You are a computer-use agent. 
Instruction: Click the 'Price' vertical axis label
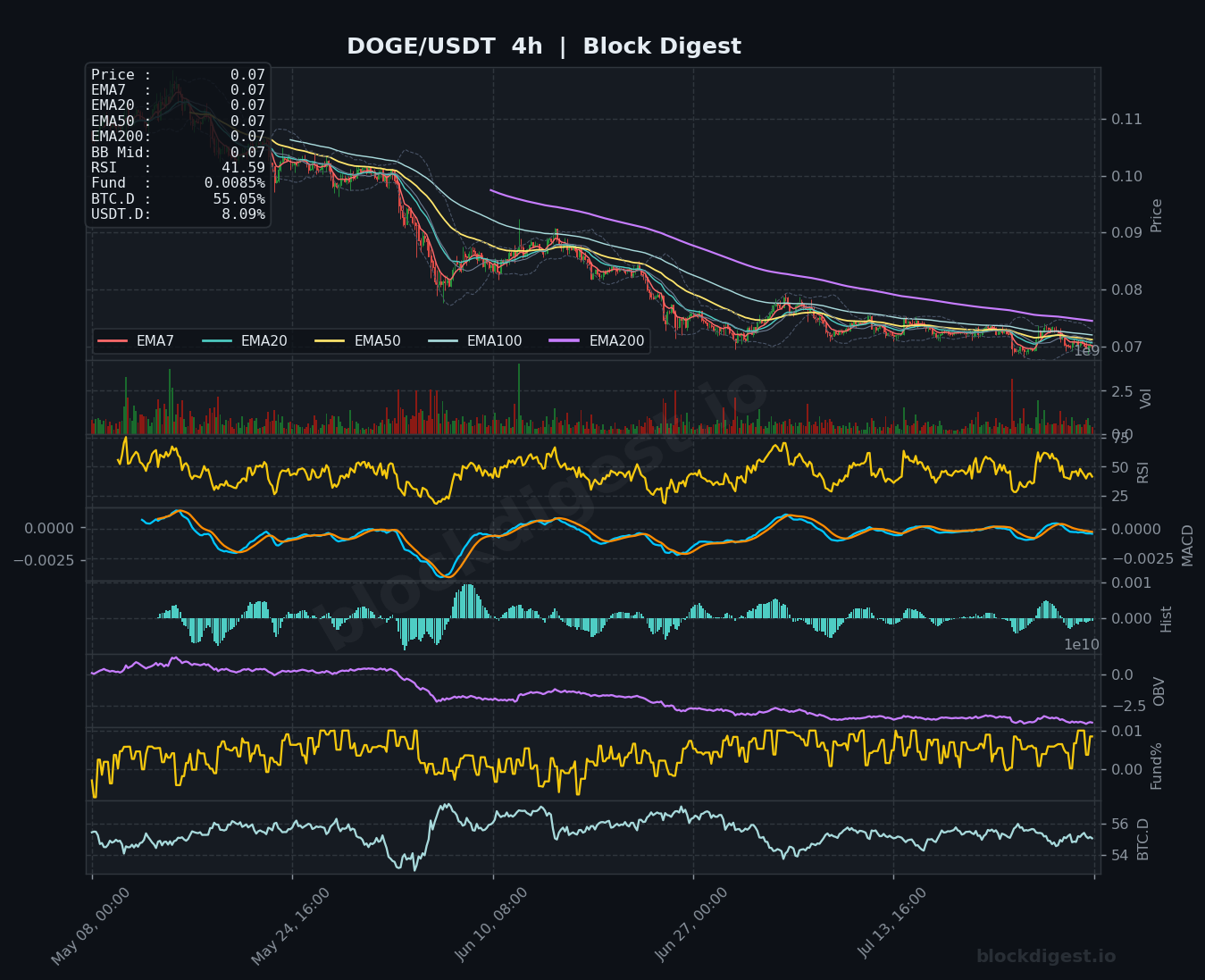[x=1157, y=215]
